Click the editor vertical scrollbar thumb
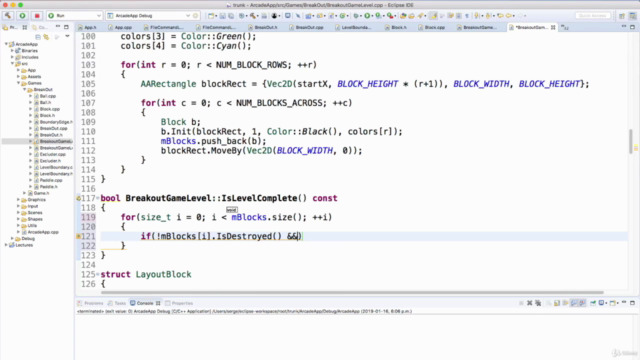The width and height of the screenshot is (640, 360). pos(631,141)
